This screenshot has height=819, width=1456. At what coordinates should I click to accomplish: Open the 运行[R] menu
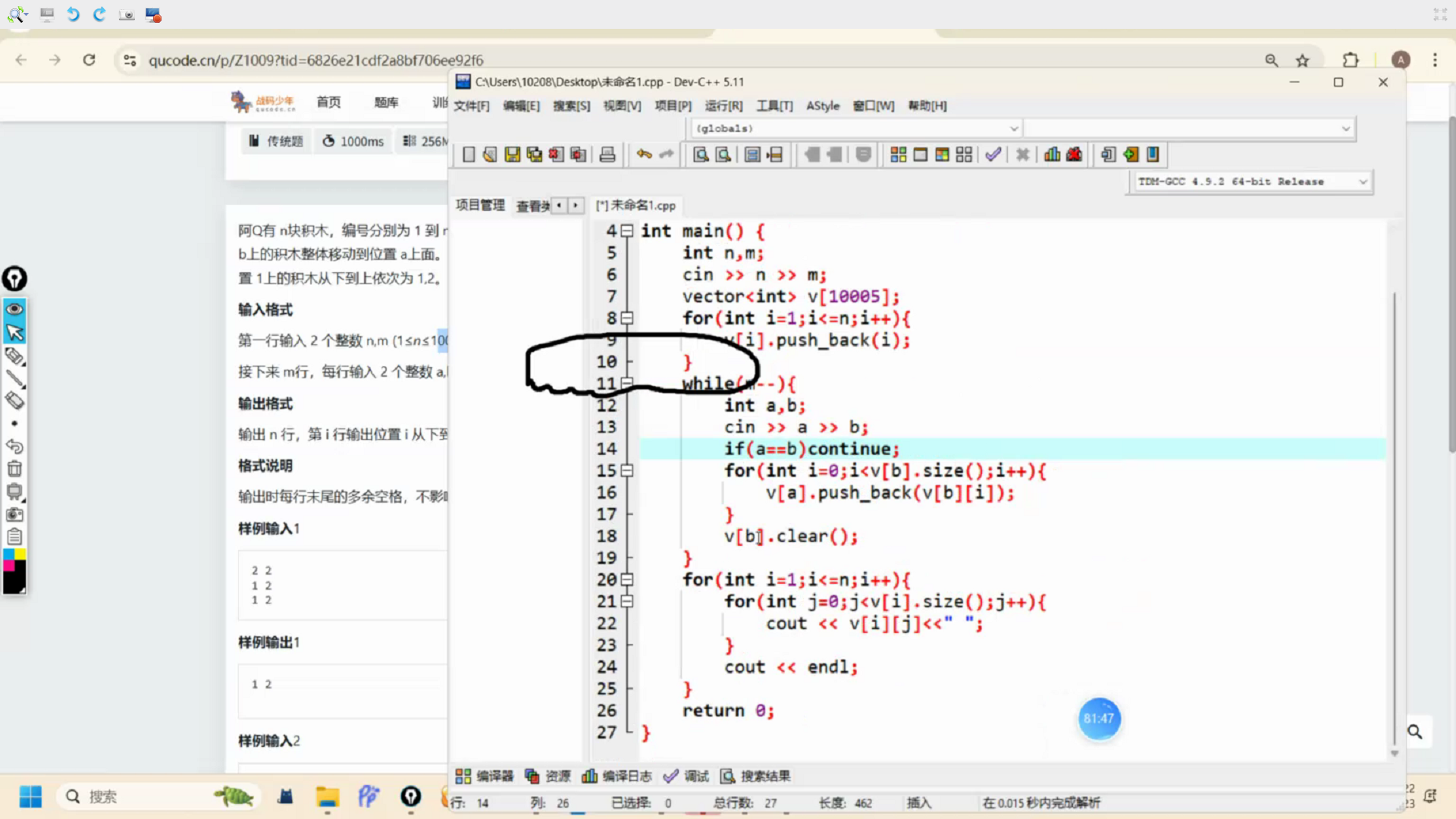click(x=723, y=105)
